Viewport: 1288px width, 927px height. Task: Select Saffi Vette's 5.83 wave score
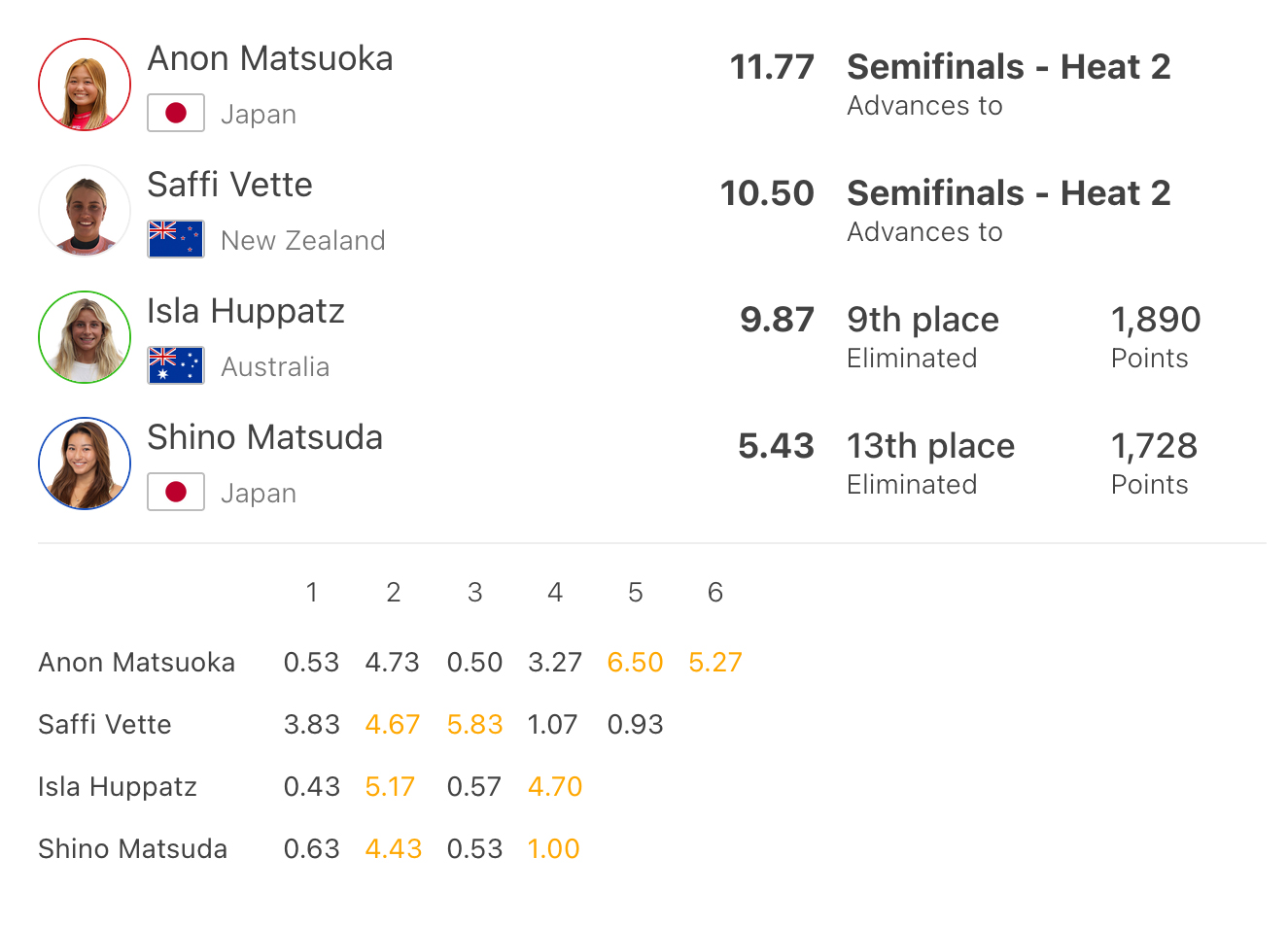pyautogui.click(x=474, y=725)
